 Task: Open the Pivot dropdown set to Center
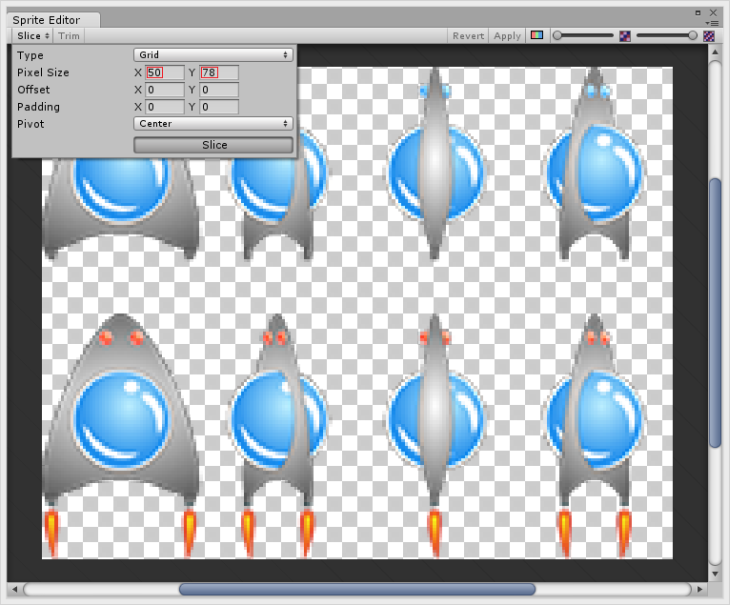point(213,124)
